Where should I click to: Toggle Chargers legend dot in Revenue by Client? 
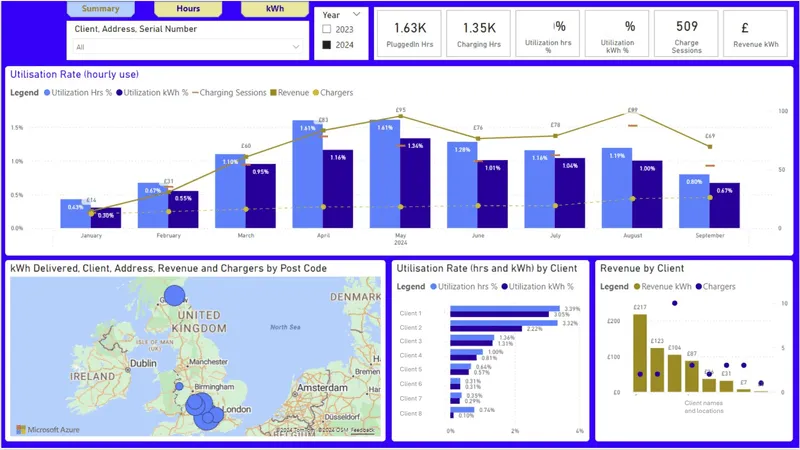tap(698, 287)
